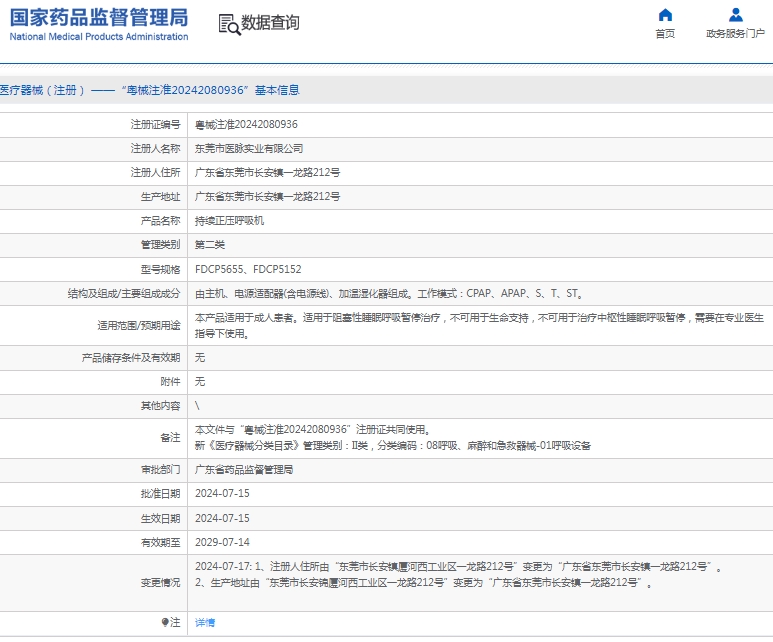The height and width of the screenshot is (642, 773).
Task: Click the 注册人住所 address value
Action: pos(267,173)
